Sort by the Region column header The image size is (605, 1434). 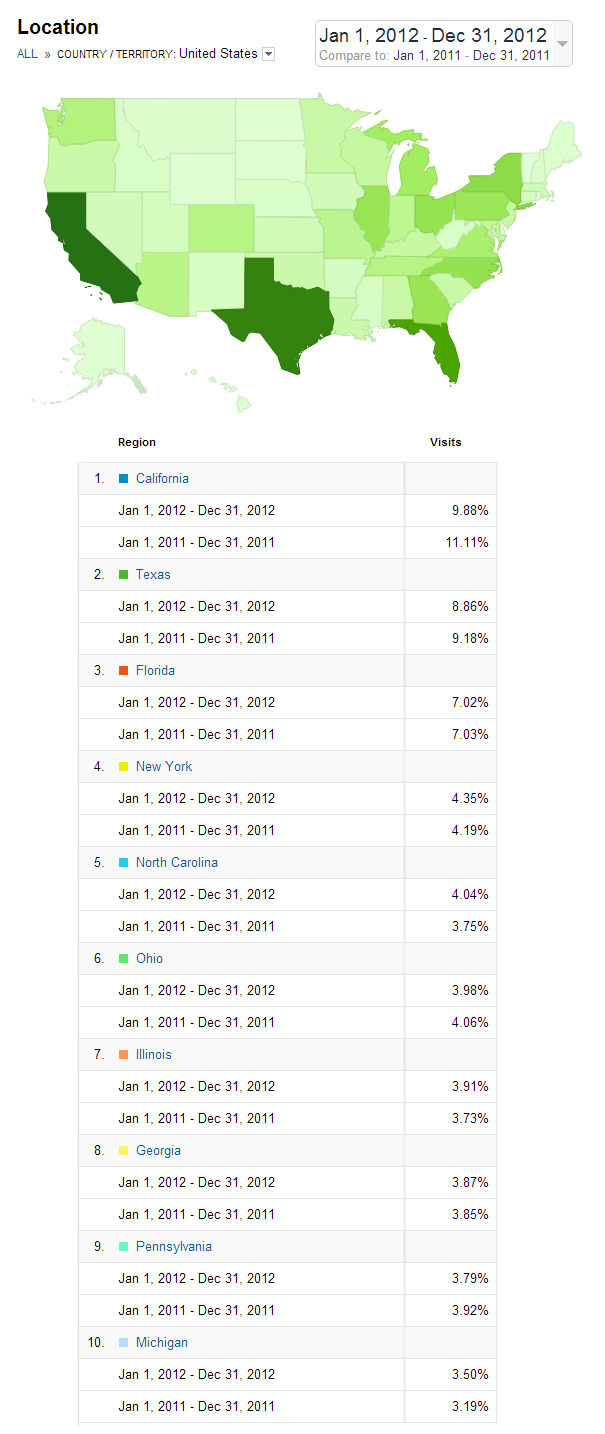[137, 442]
